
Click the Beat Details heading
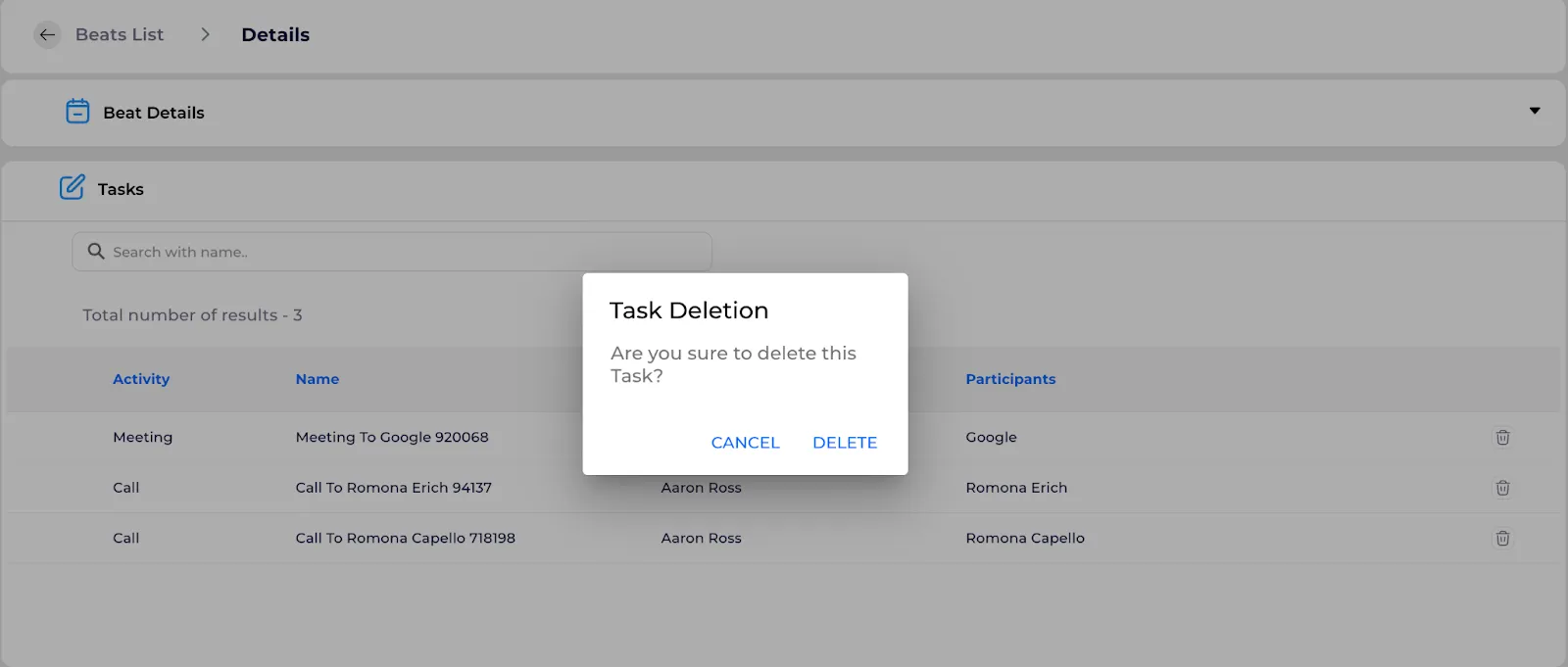[x=154, y=113]
